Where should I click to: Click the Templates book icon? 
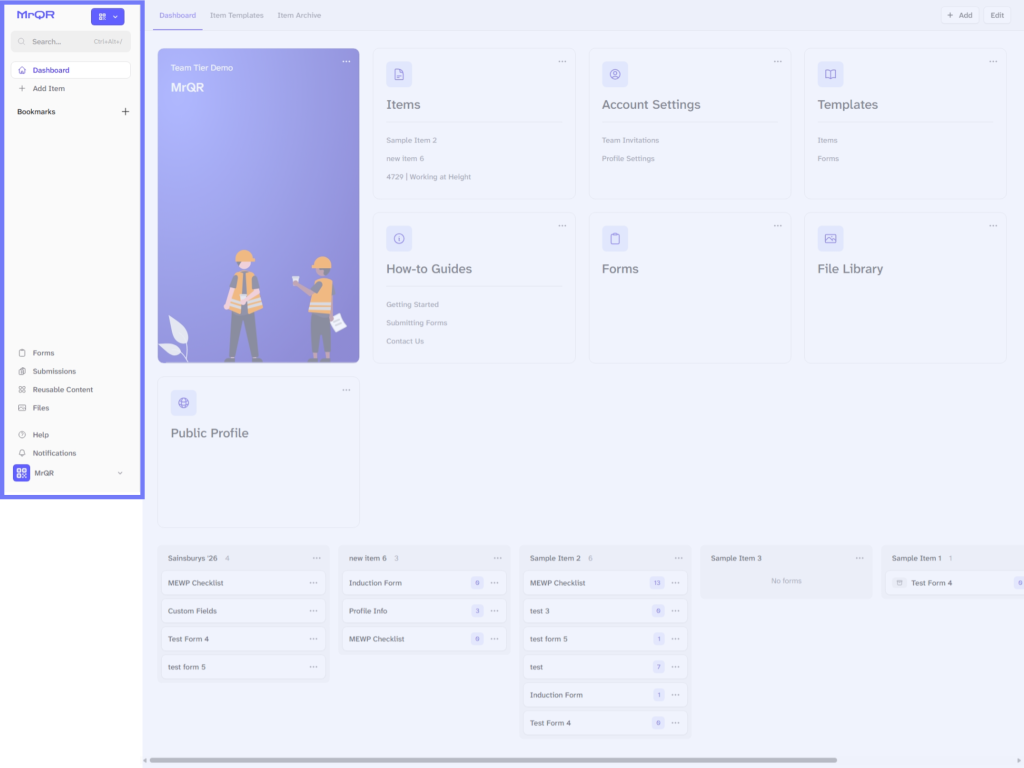[831, 74]
